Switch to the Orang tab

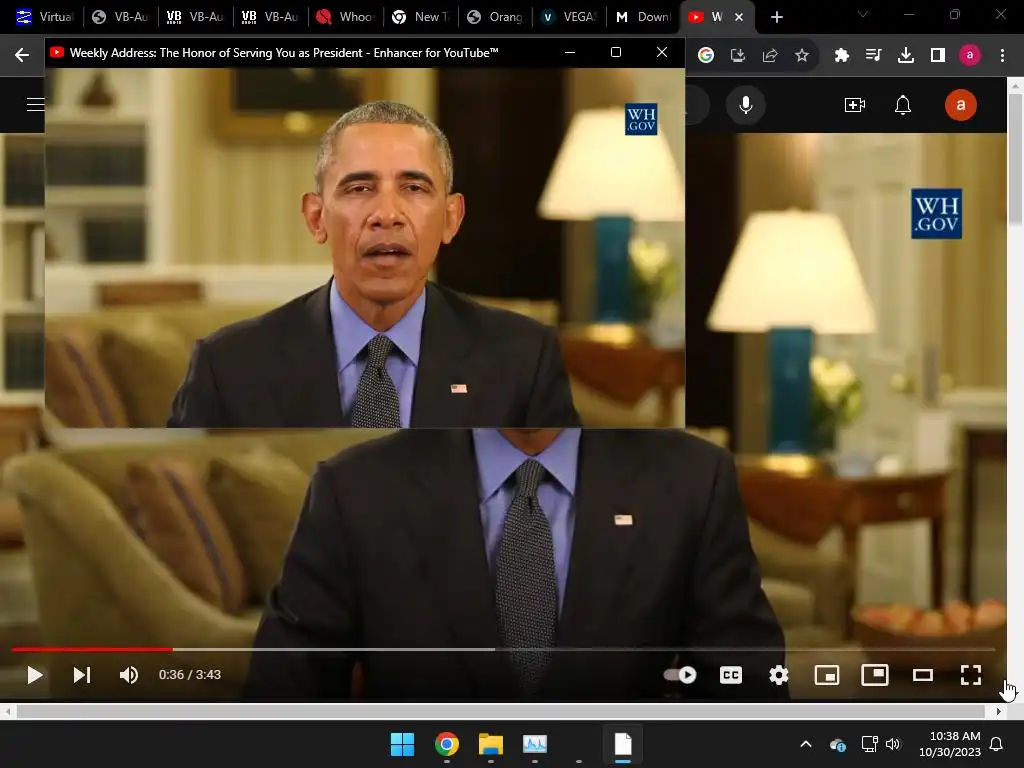[495, 17]
